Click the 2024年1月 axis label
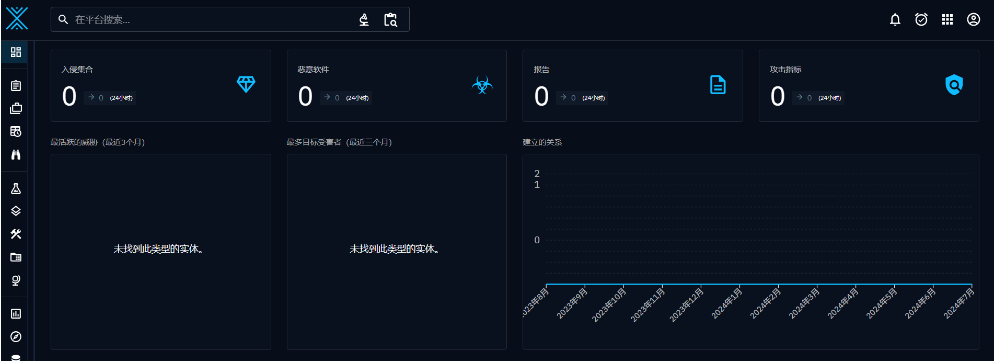 click(727, 304)
